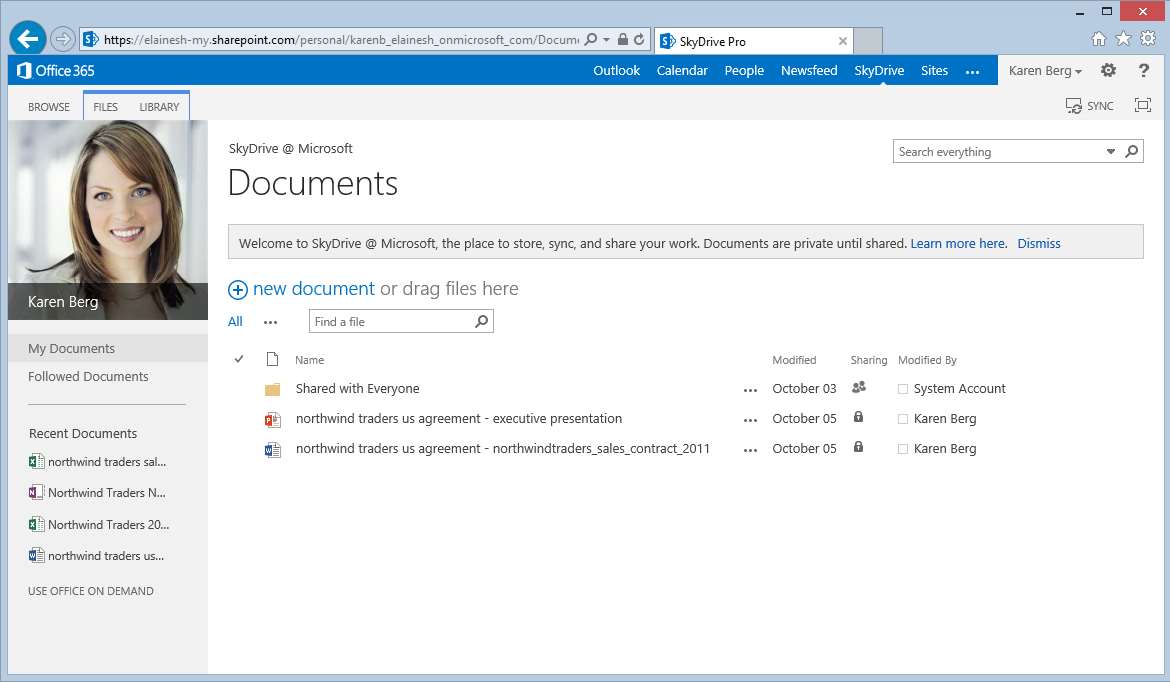Open Calendar from the top navigation
Image resolution: width=1170 pixels, height=682 pixels.
coord(682,70)
